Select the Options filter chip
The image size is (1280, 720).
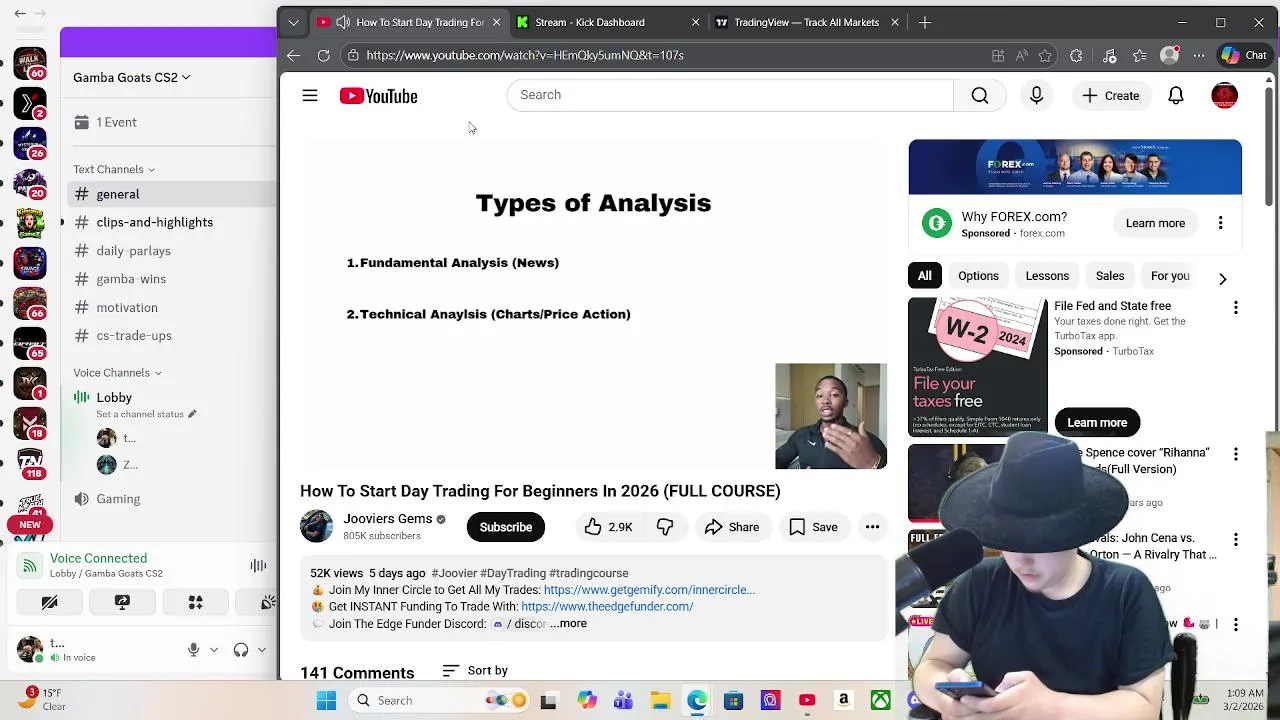coord(978,276)
